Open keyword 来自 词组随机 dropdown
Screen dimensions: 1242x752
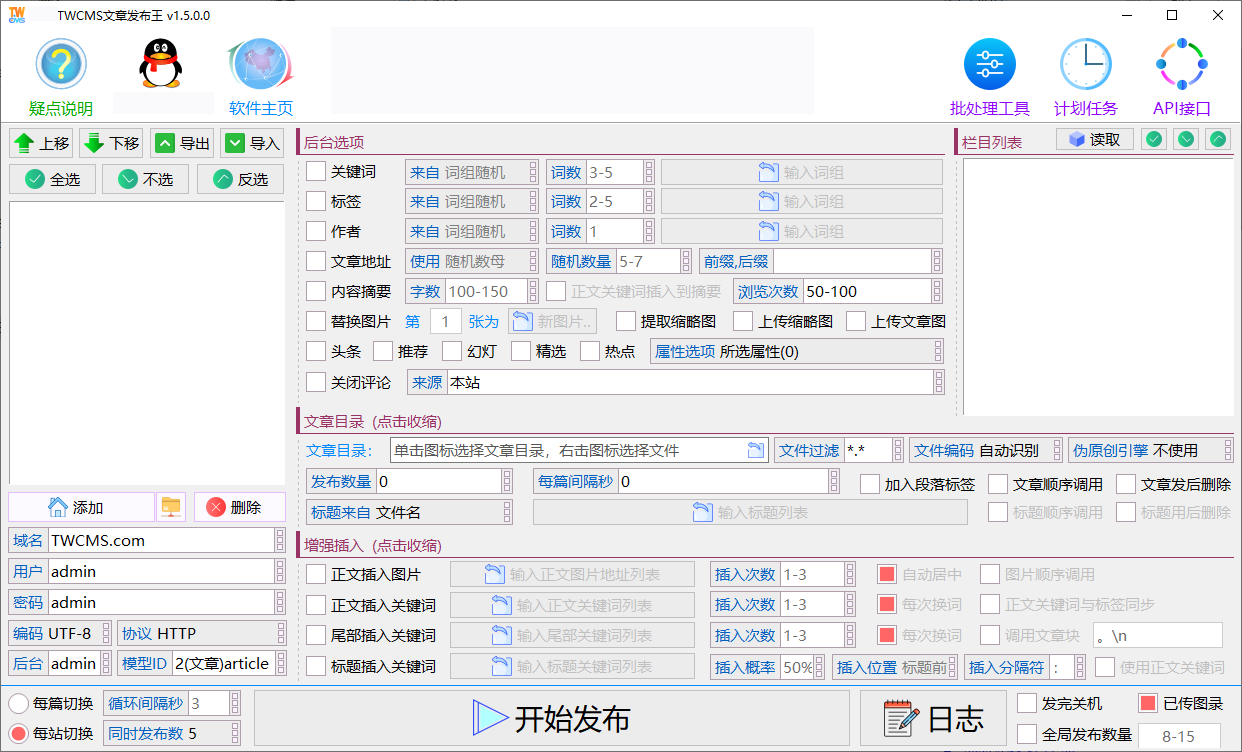click(472, 172)
